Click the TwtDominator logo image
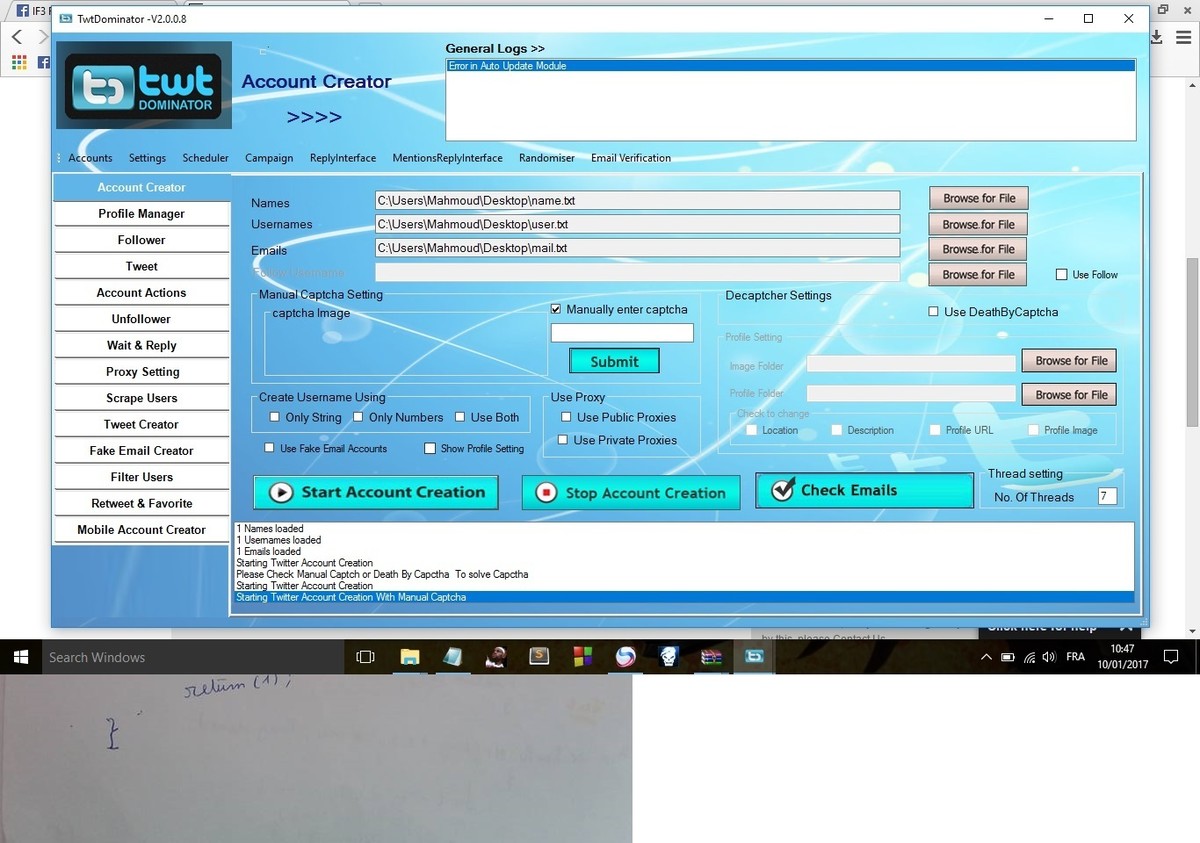 144,86
